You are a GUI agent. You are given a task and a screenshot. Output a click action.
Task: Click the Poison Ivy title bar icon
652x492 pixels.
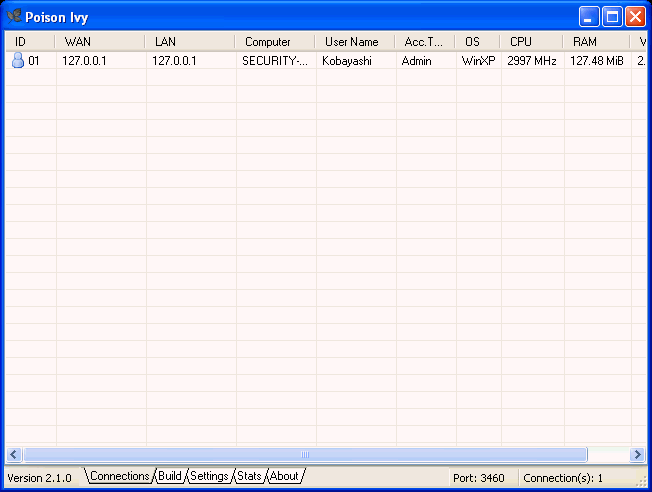[x=14, y=17]
